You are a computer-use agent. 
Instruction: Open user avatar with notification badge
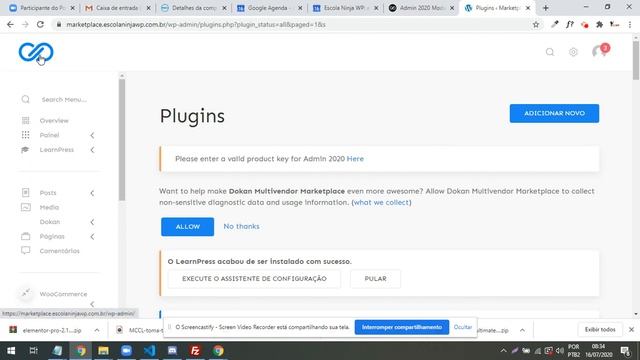pyautogui.click(x=600, y=51)
